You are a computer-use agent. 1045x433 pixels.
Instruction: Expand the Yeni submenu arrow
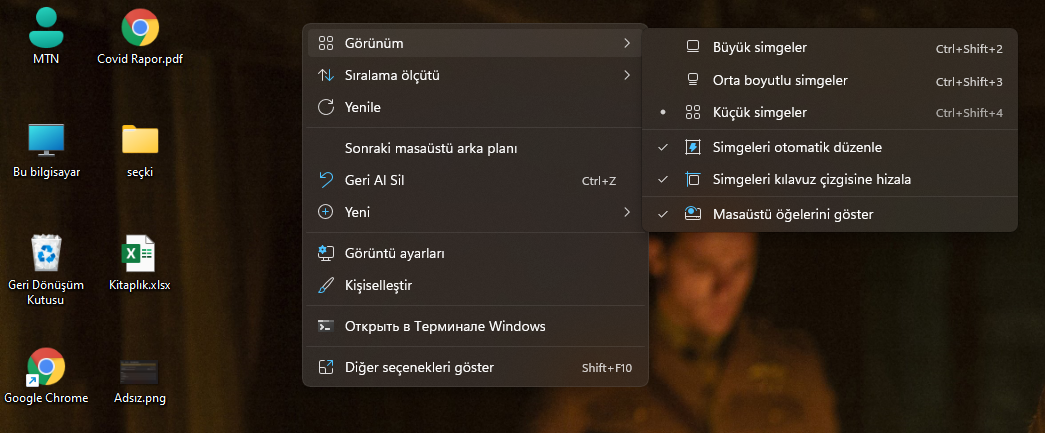click(626, 212)
